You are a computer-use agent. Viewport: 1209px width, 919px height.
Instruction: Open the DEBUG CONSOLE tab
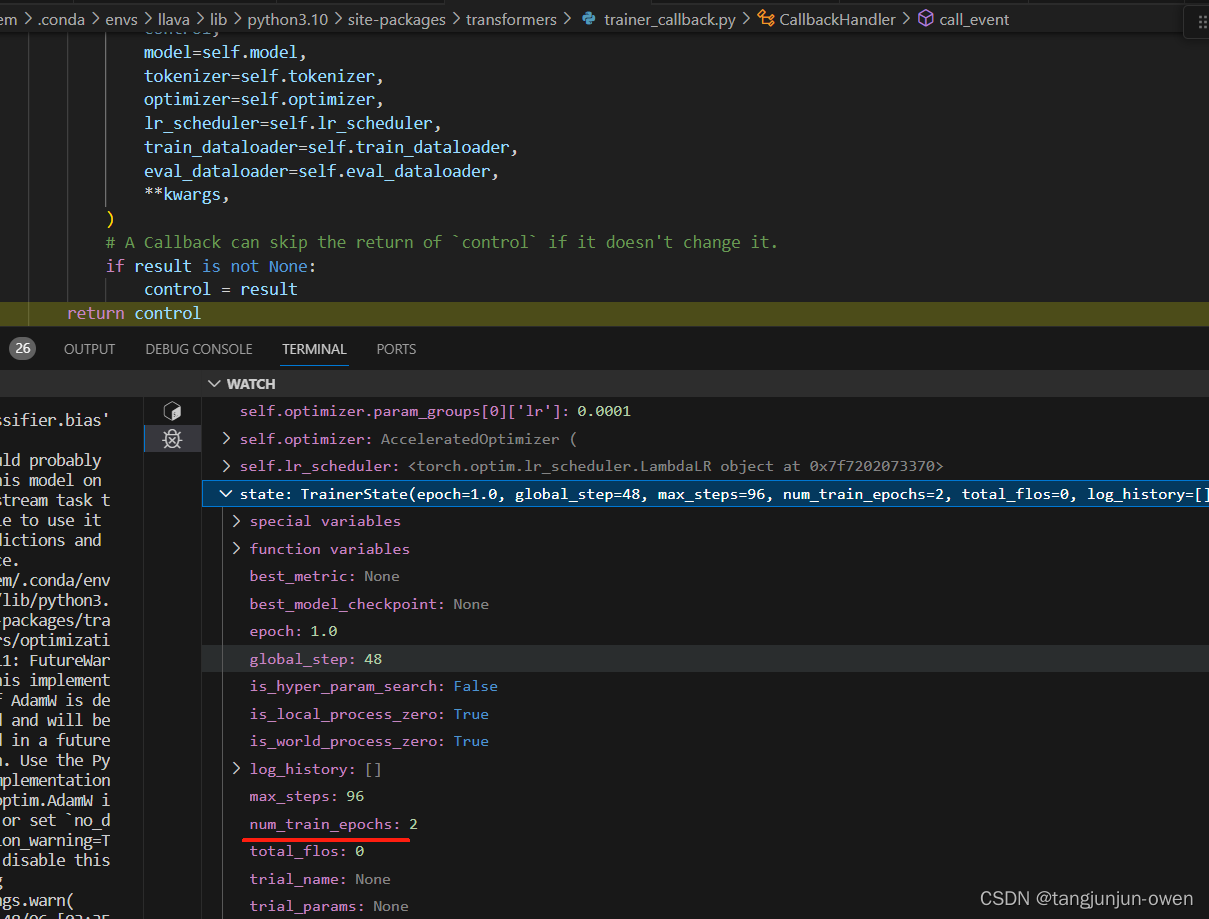pos(198,349)
